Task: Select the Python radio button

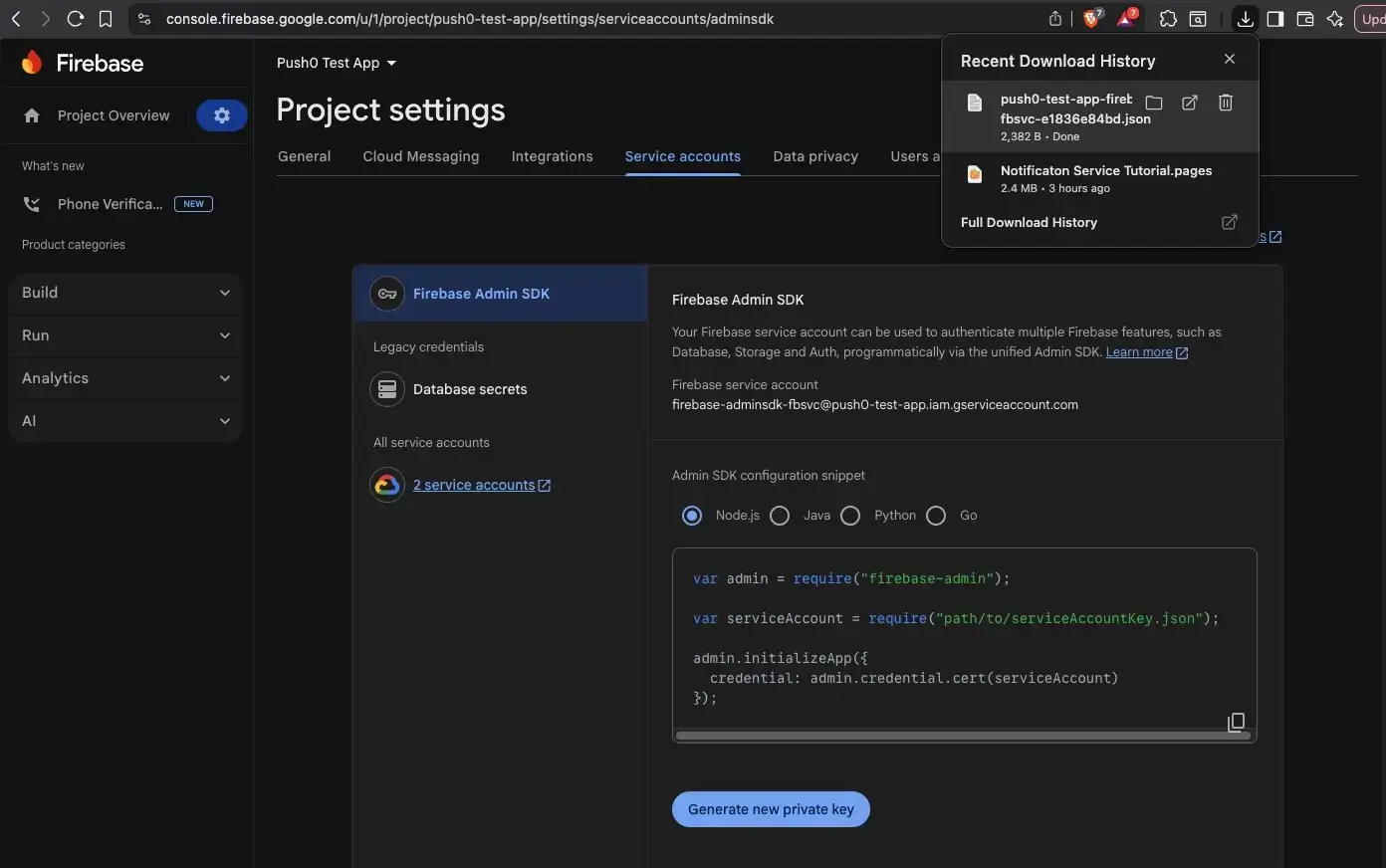Action: tap(850, 515)
